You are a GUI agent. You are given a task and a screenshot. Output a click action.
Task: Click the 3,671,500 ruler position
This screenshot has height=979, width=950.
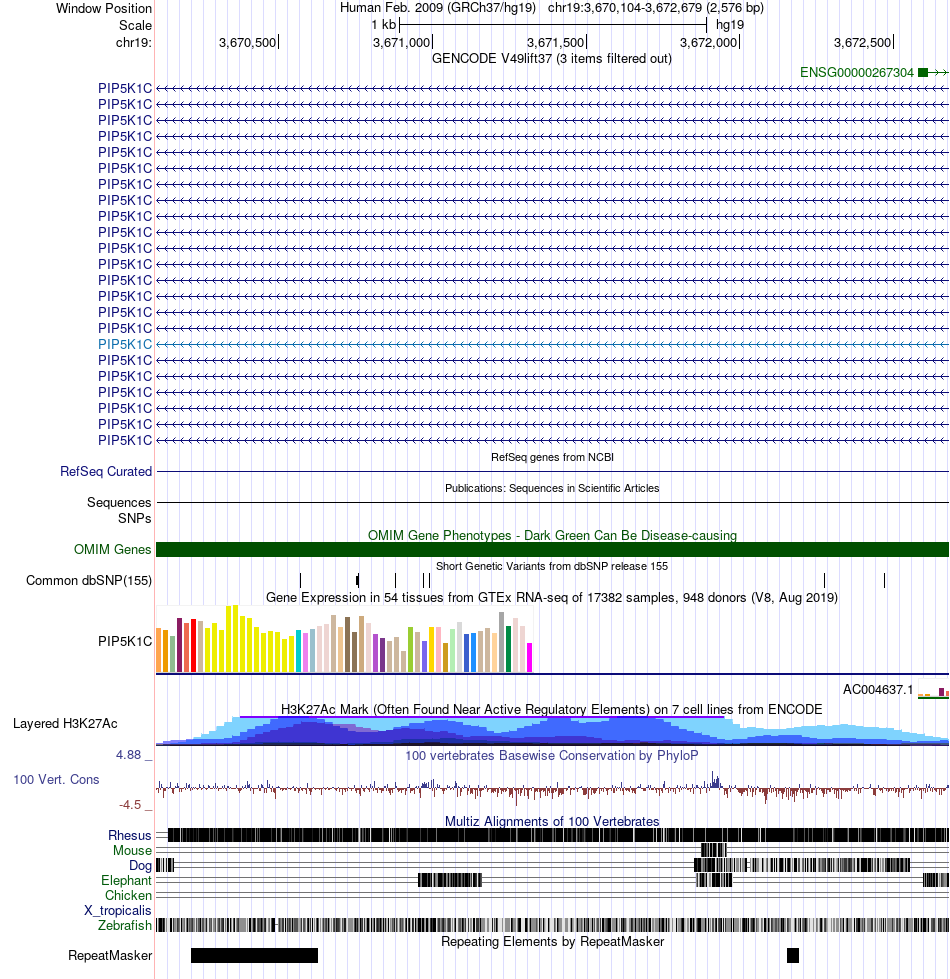pyautogui.click(x=556, y=42)
